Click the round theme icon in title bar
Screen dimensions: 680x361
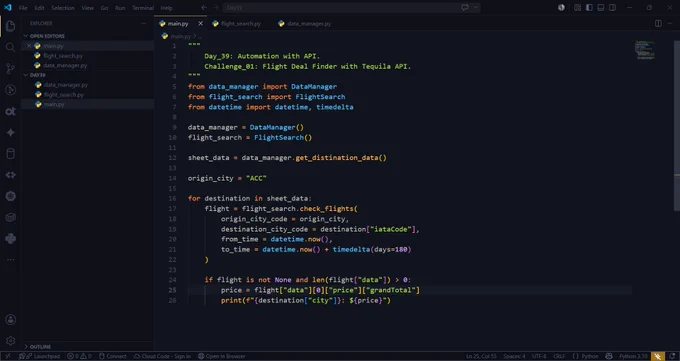click(x=561, y=8)
